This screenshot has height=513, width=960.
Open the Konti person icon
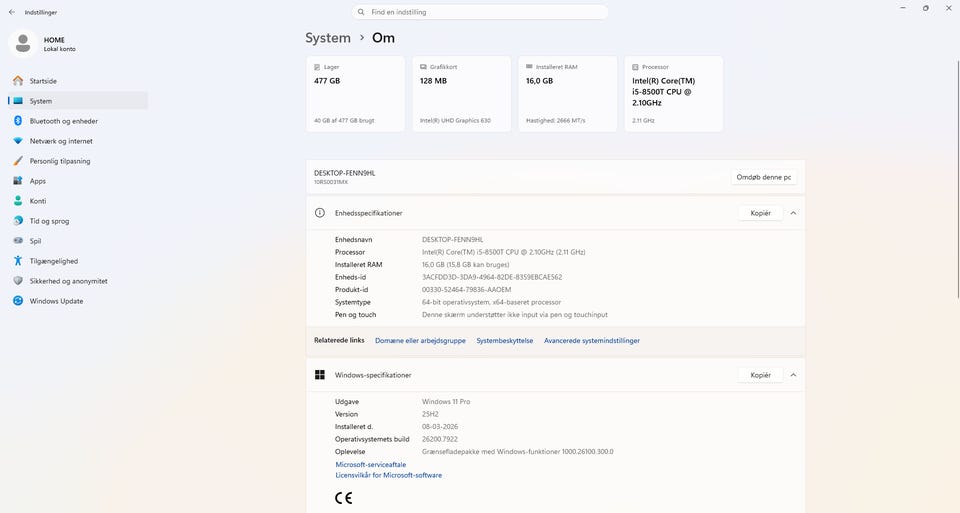[x=17, y=201]
